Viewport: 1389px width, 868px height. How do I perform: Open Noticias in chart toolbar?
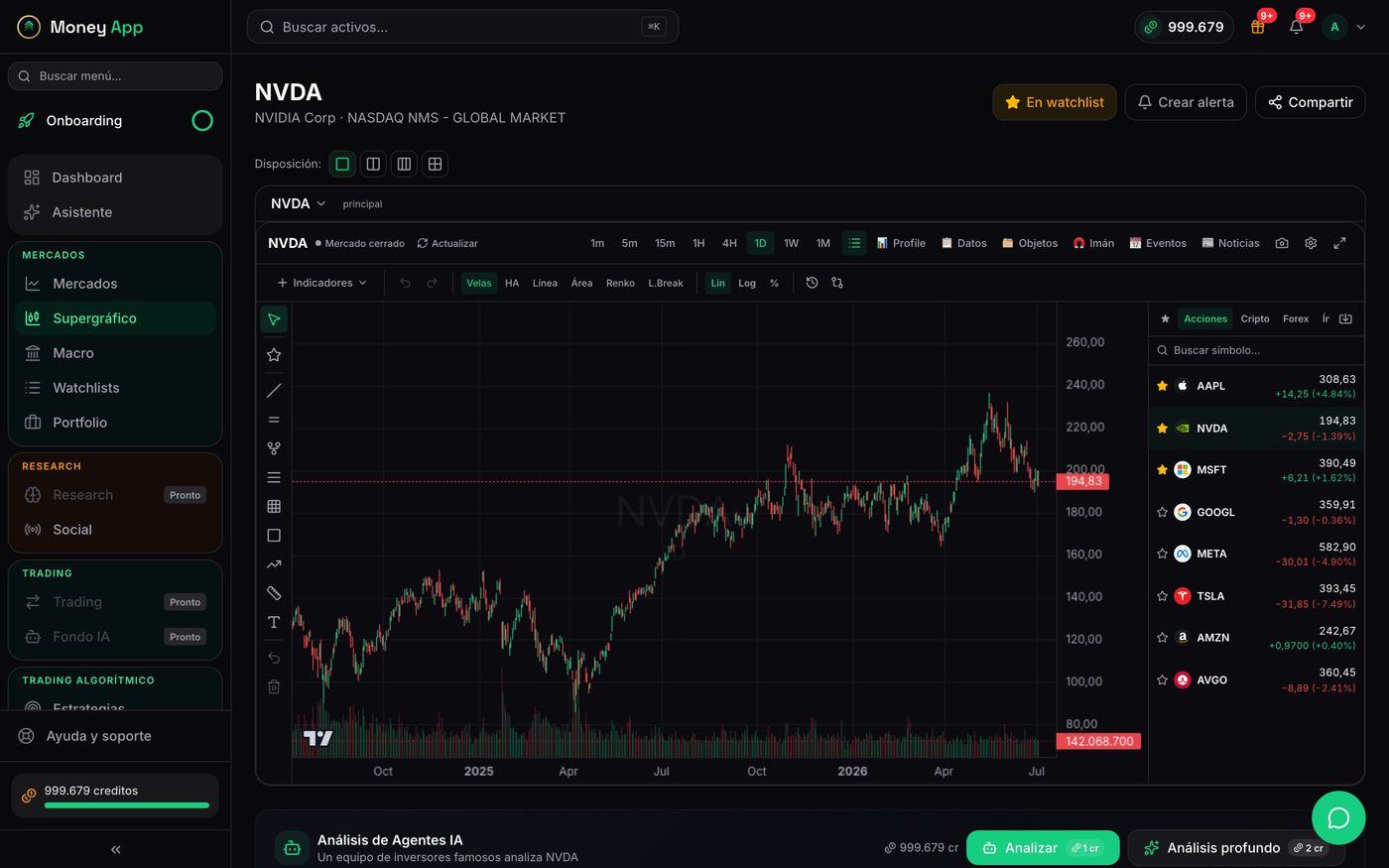tap(1230, 243)
